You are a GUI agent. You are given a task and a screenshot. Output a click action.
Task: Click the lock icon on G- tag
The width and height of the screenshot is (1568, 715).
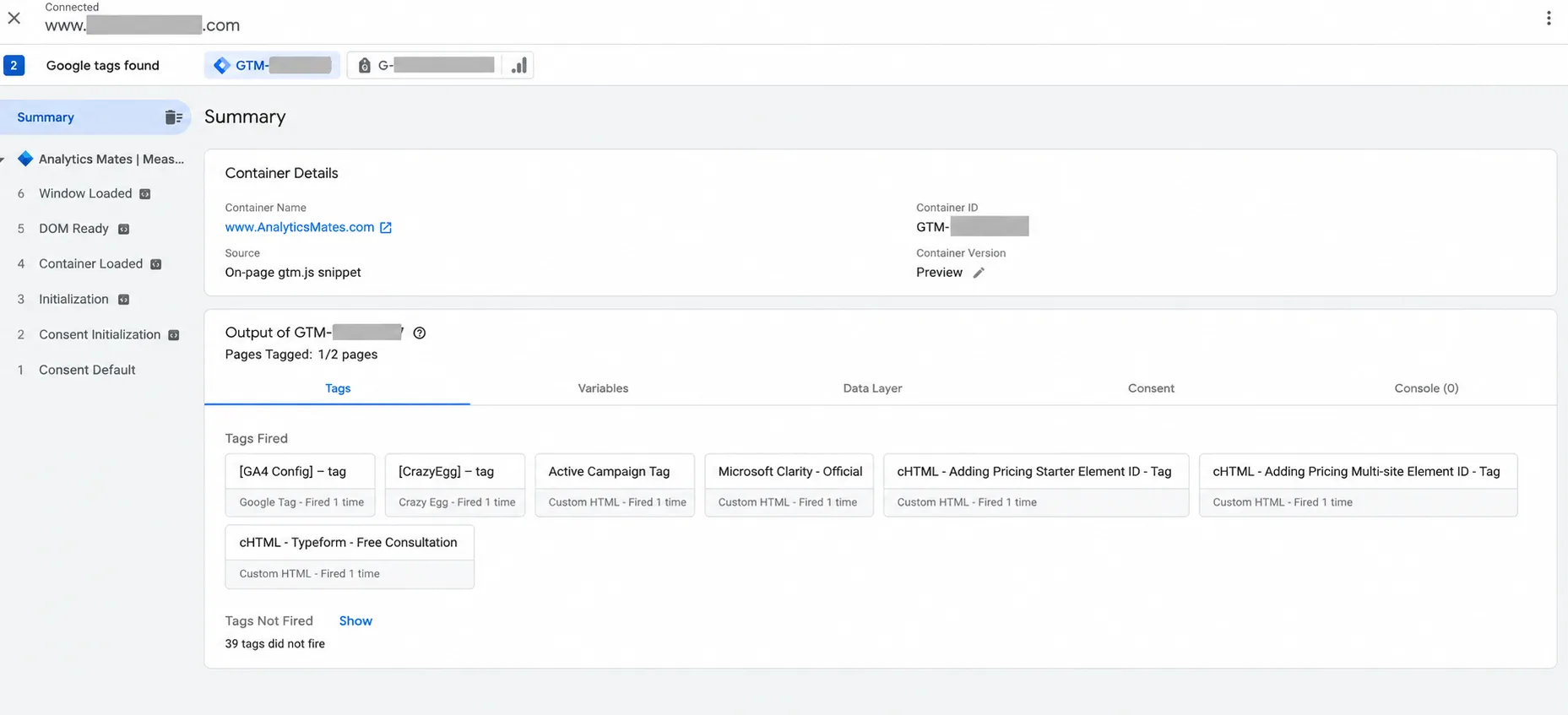tap(364, 65)
